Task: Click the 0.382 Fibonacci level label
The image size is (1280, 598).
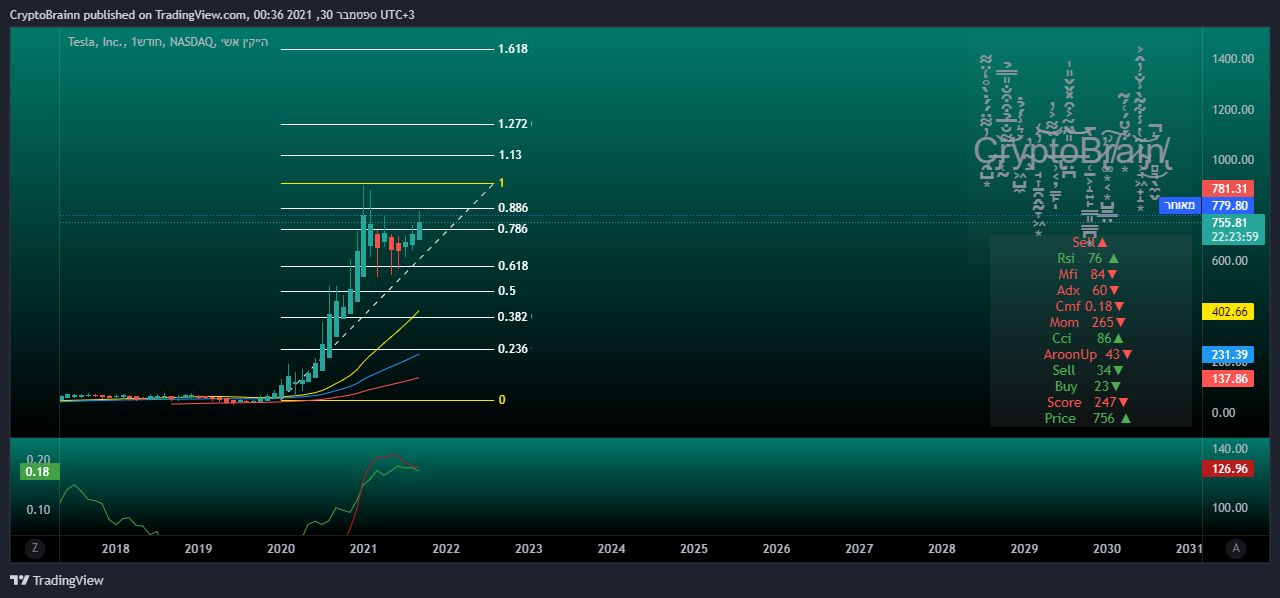Action: (x=512, y=317)
